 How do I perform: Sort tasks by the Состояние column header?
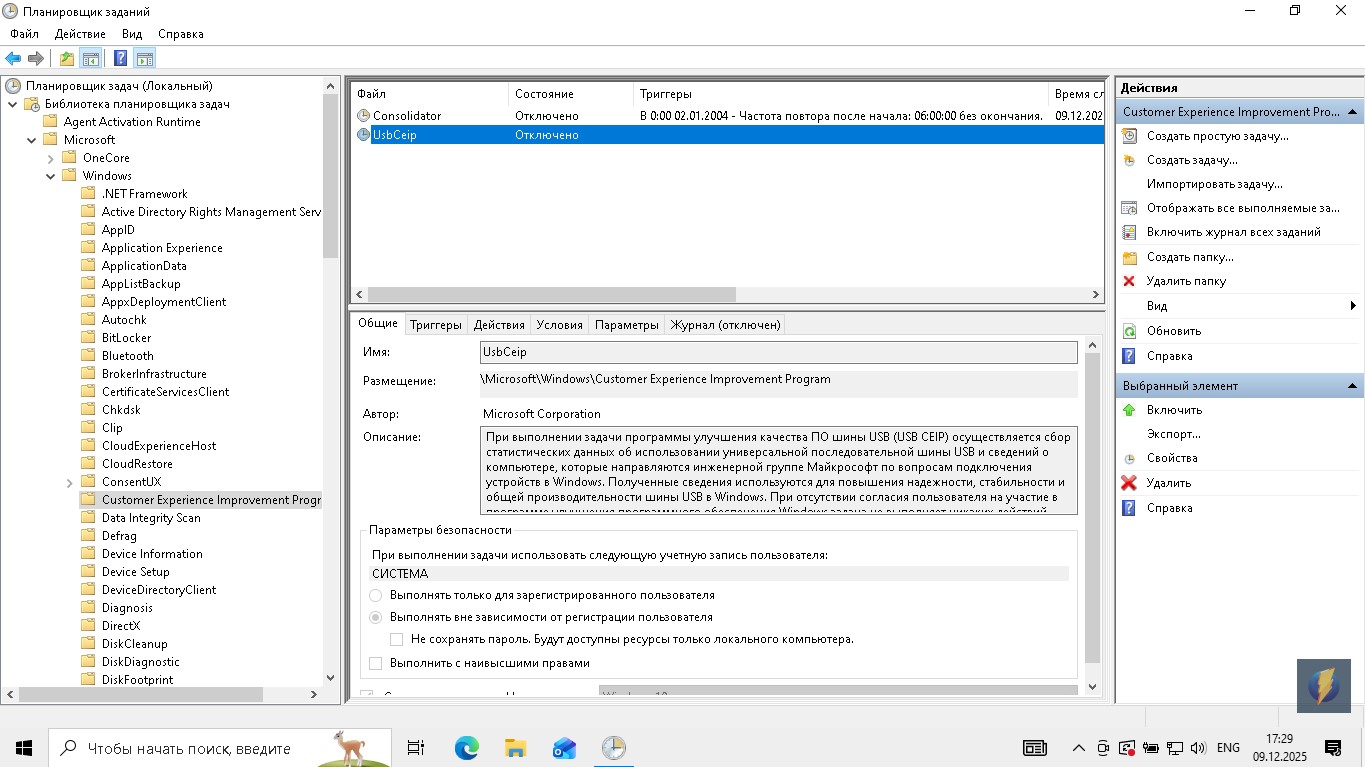[x=571, y=94]
